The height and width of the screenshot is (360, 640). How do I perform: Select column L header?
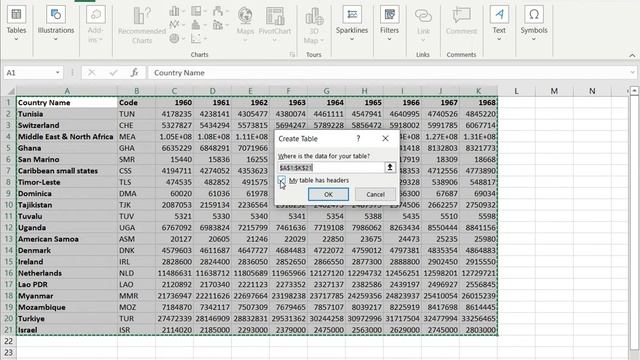click(x=516, y=91)
